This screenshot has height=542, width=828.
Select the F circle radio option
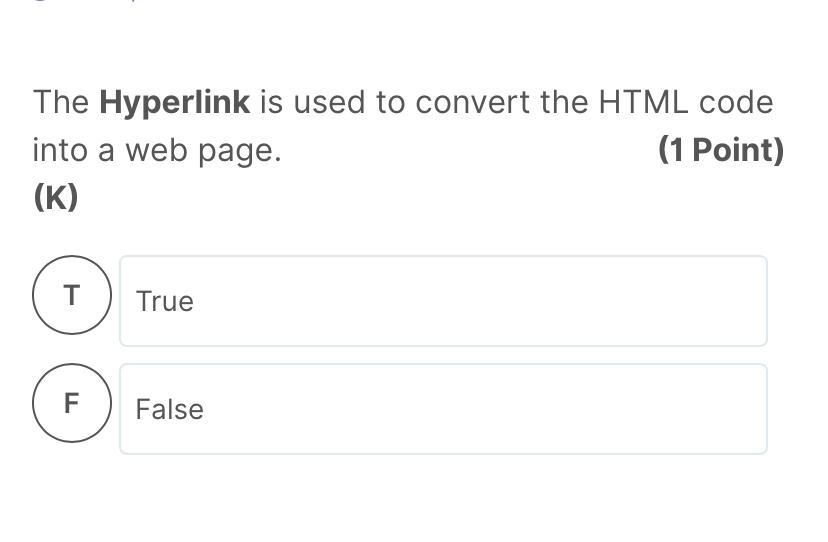71,403
